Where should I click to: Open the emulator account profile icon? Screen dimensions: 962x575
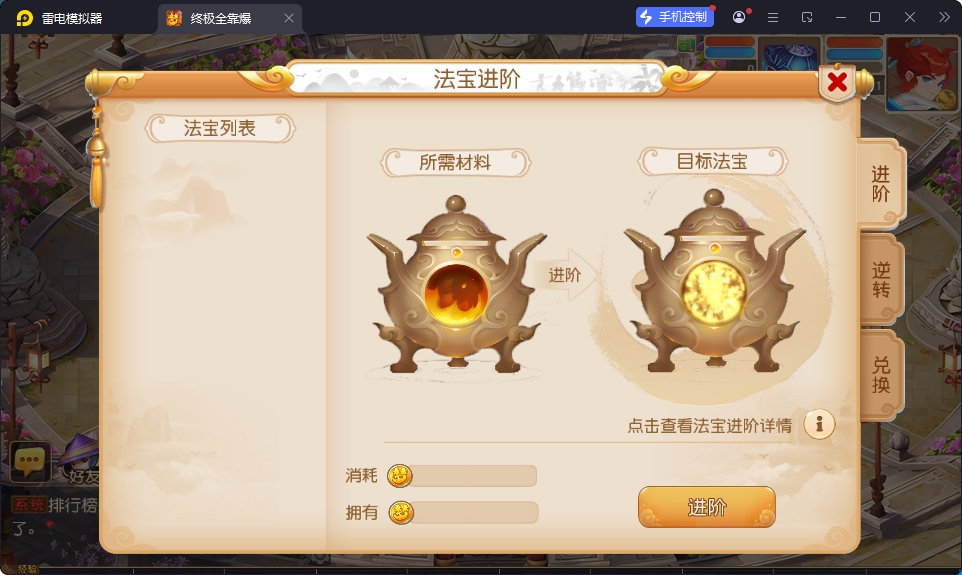739,17
